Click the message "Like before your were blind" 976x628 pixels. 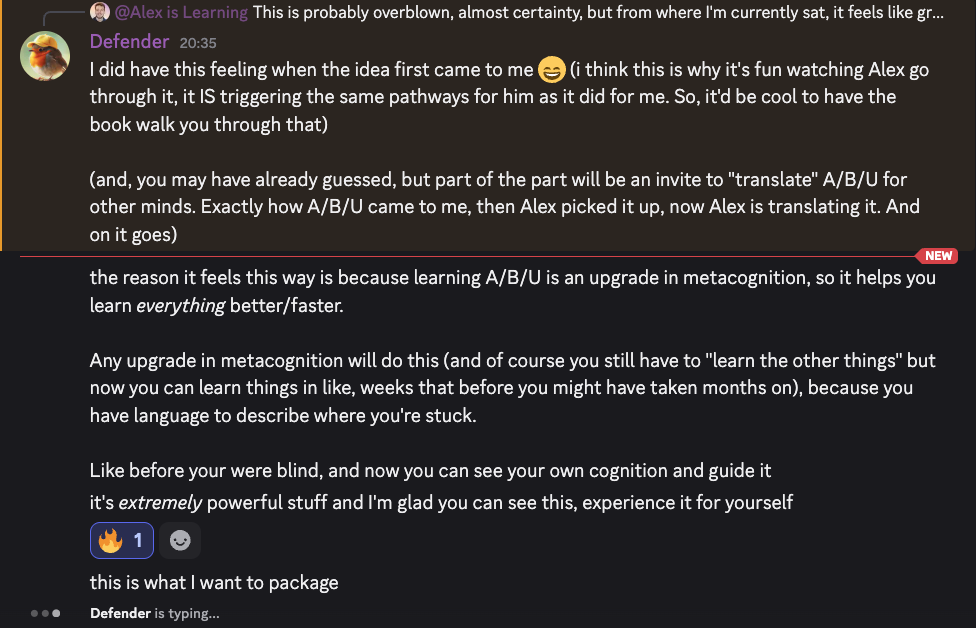430,470
